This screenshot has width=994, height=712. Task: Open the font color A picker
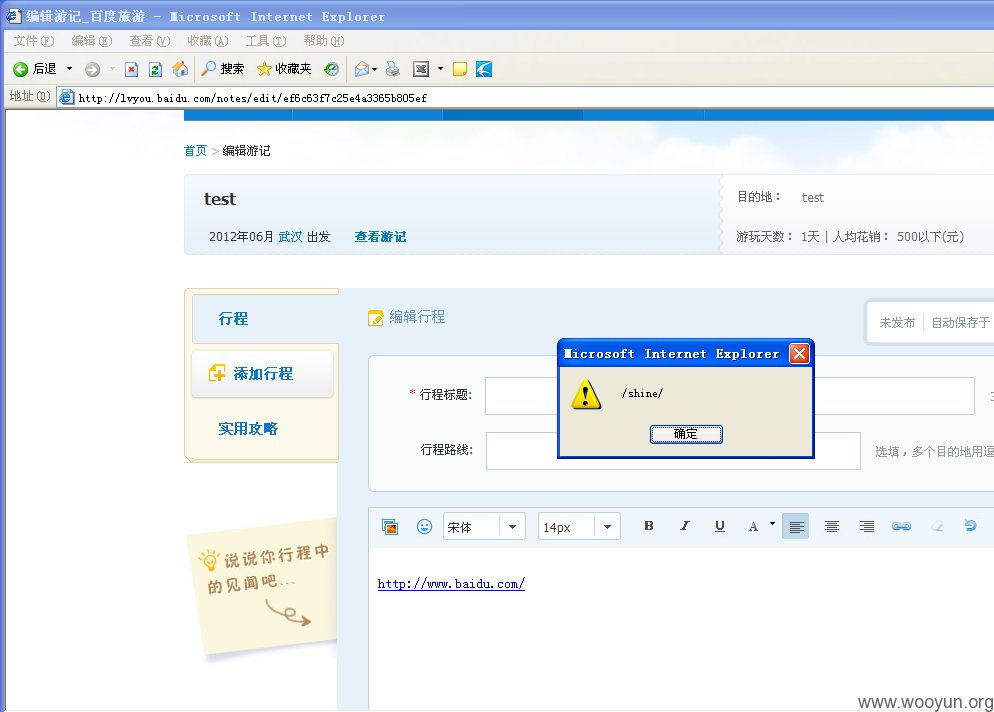click(753, 526)
